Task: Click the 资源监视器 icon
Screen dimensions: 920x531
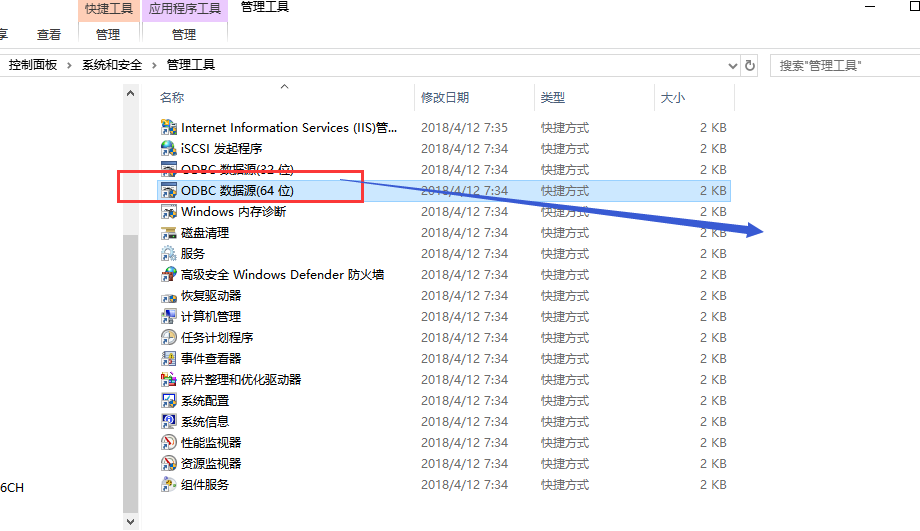Action: point(168,464)
